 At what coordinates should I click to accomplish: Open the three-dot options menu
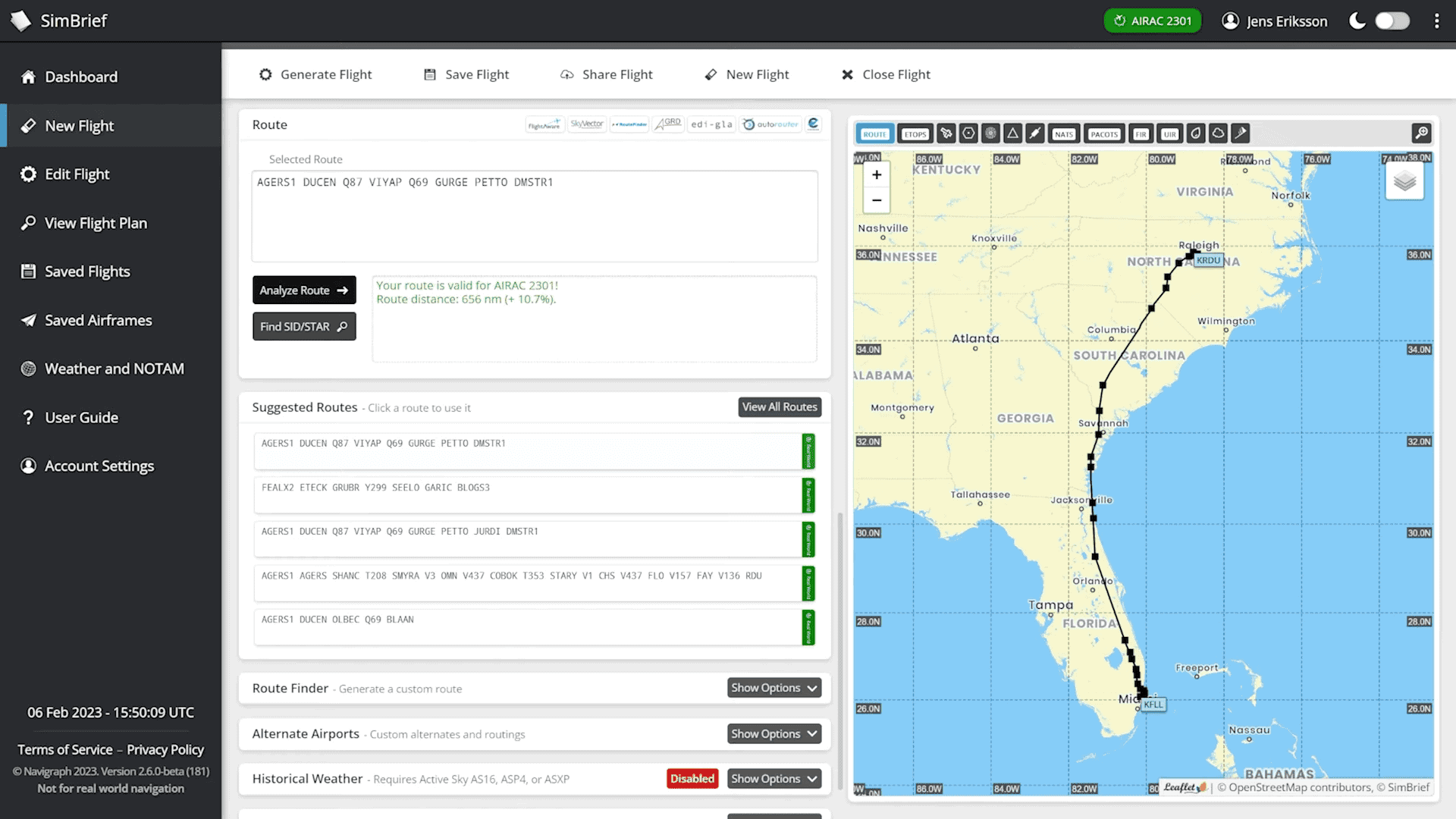click(x=1436, y=21)
